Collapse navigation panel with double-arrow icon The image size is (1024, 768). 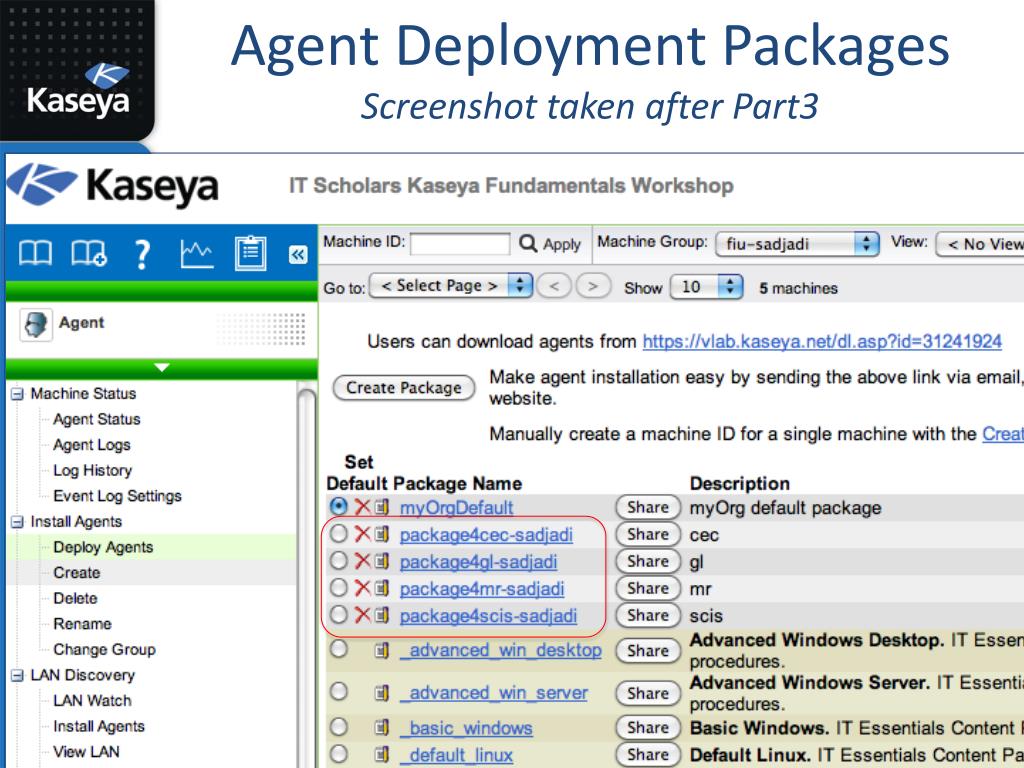coord(298,254)
